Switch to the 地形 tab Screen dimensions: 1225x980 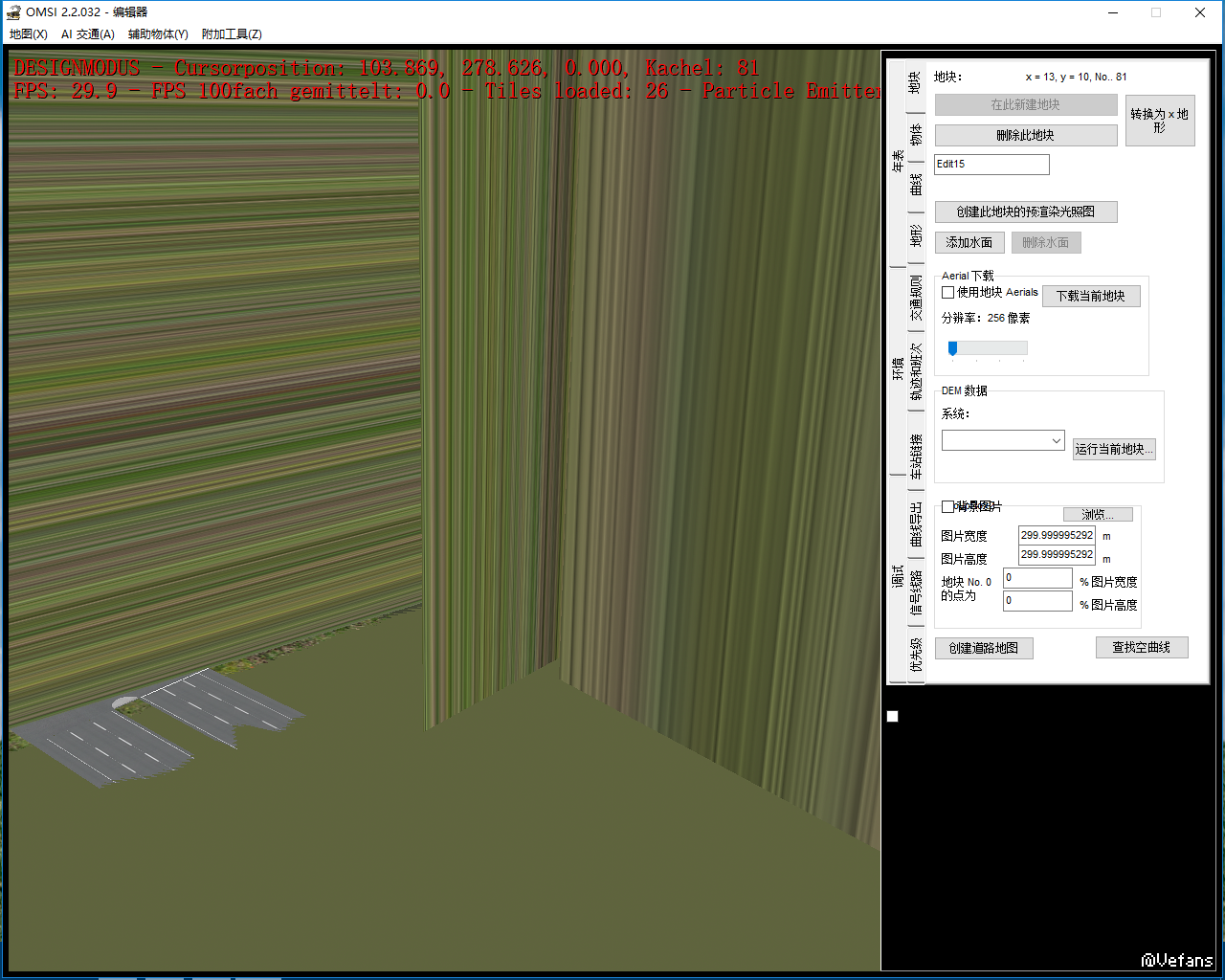tap(916, 235)
